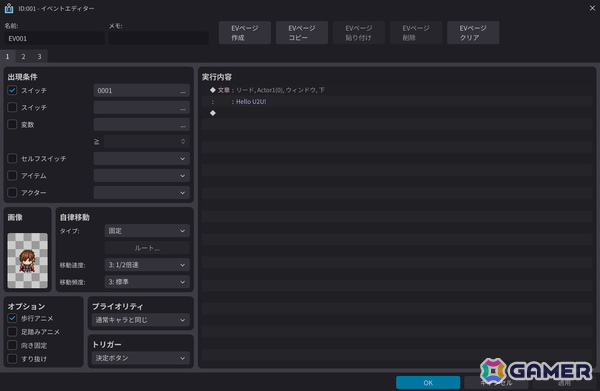The height and width of the screenshot is (391, 600).
Task: Open プライオリティ dropdown 通常キャラと同じ
Action: pyautogui.click(x=140, y=320)
